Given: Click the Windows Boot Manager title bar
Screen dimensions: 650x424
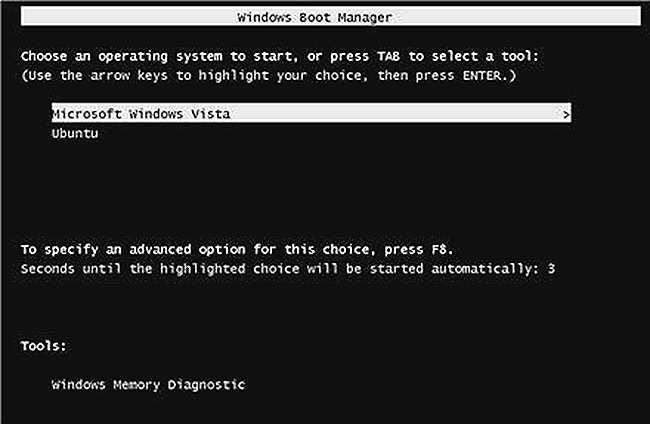Looking at the screenshot, I should pos(325,18).
